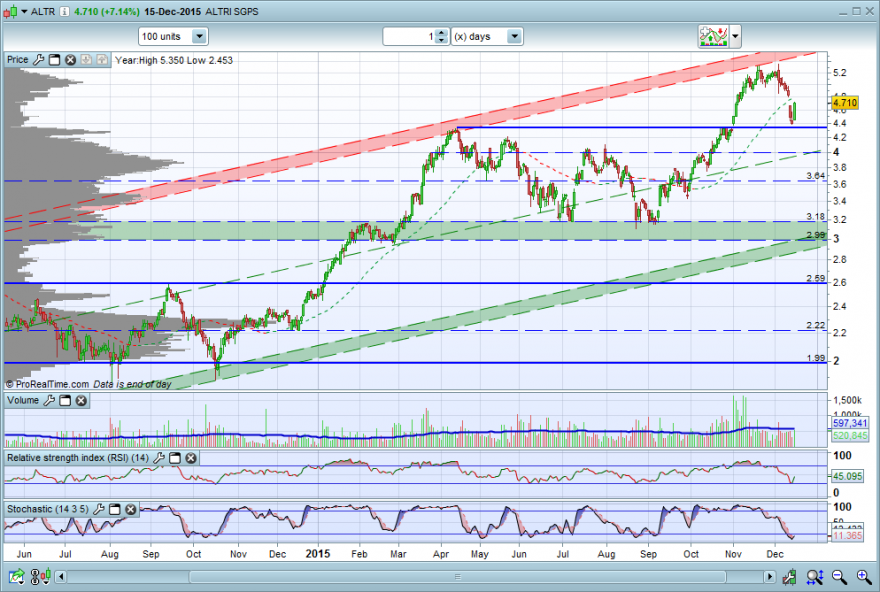Open RSI panel settings wrench
Viewport: 880px width, 592px height.
point(159,458)
